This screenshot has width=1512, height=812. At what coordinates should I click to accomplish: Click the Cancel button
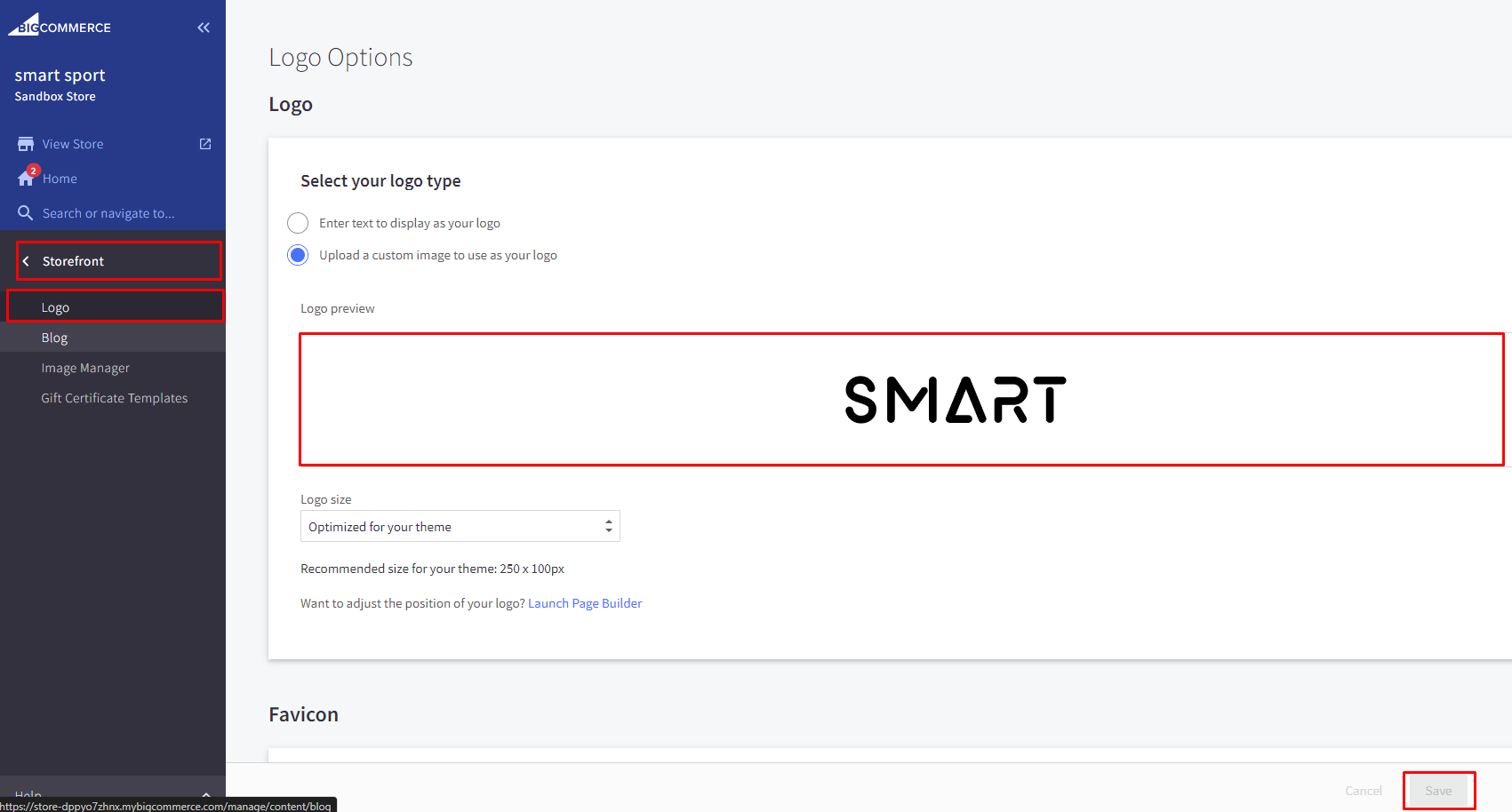point(1363,791)
